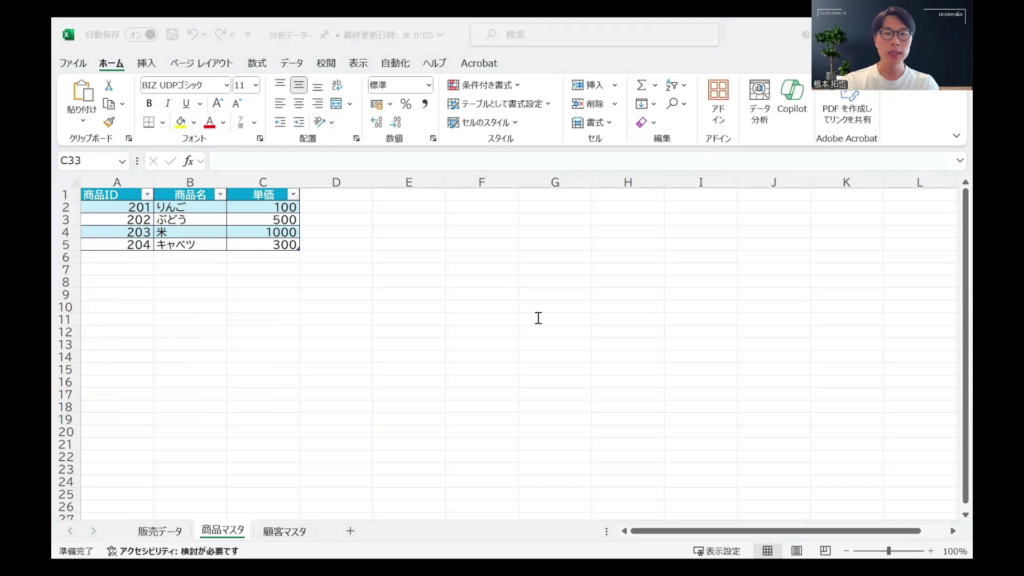Image resolution: width=1024 pixels, height=576 pixels.
Task: Click the scissors cut icon
Action: pos(109,86)
